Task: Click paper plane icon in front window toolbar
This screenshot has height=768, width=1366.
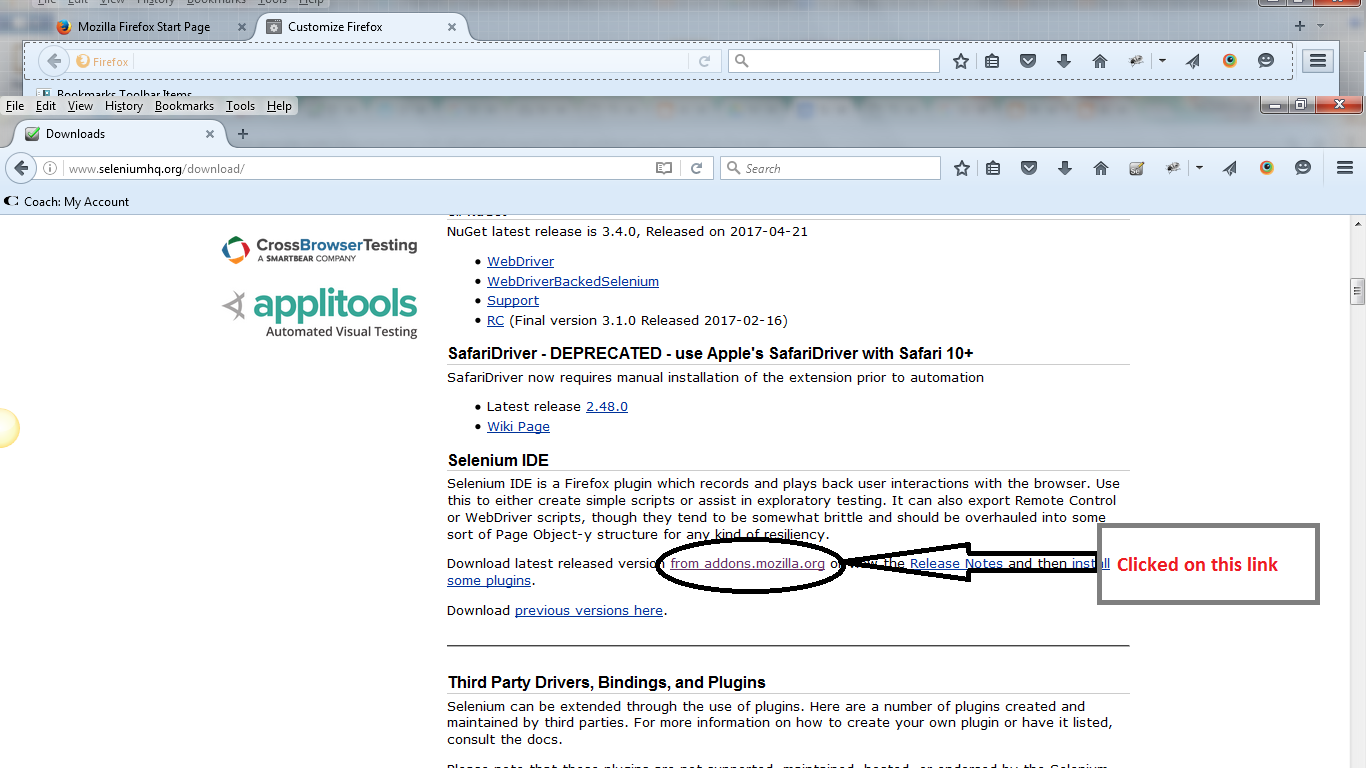Action: (x=1230, y=169)
